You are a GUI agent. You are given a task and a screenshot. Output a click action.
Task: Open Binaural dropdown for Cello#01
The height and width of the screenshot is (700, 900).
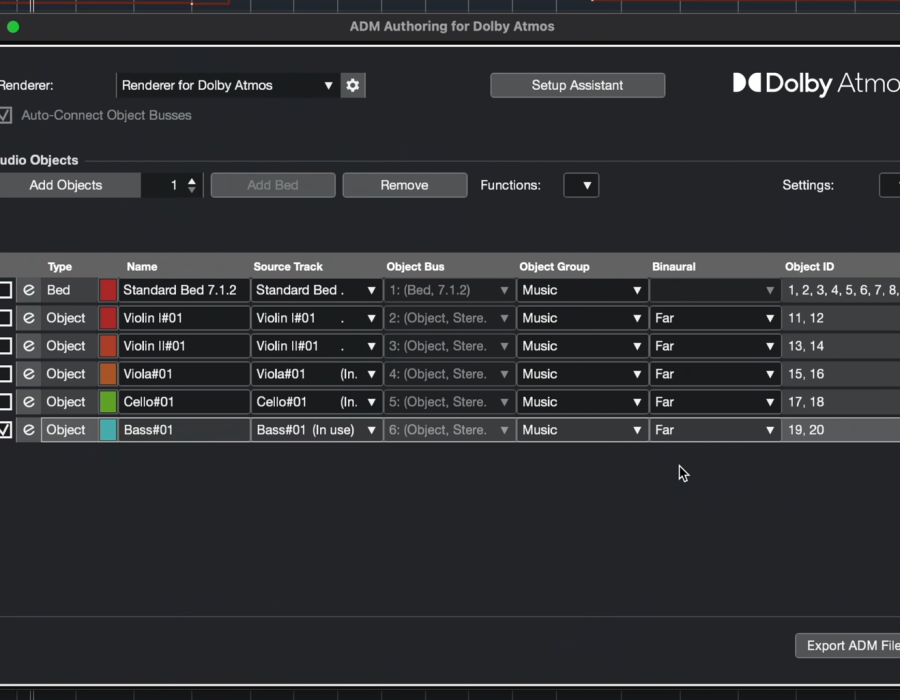715,402
